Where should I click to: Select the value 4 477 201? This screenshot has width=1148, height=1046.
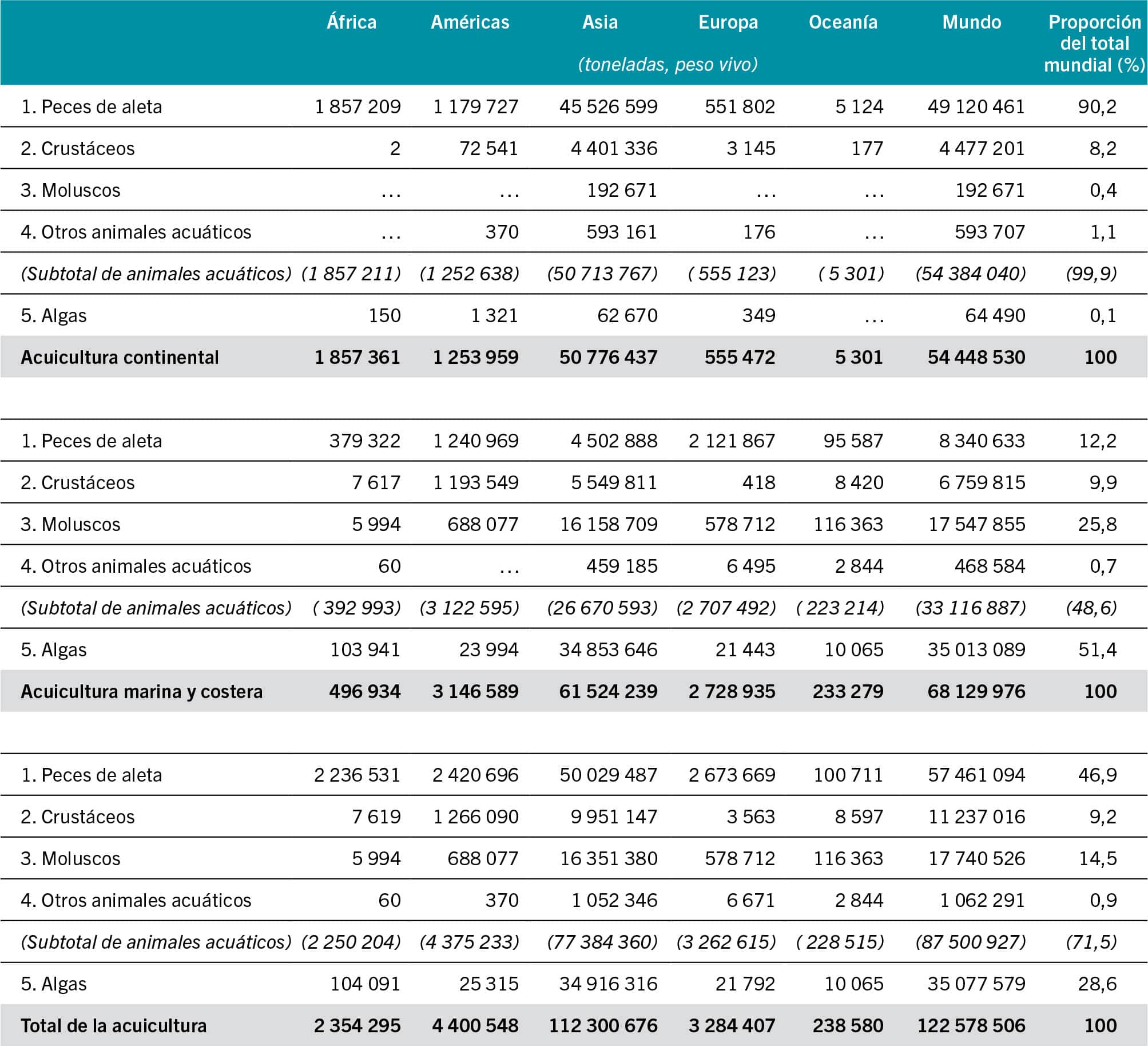coord(982,148)
